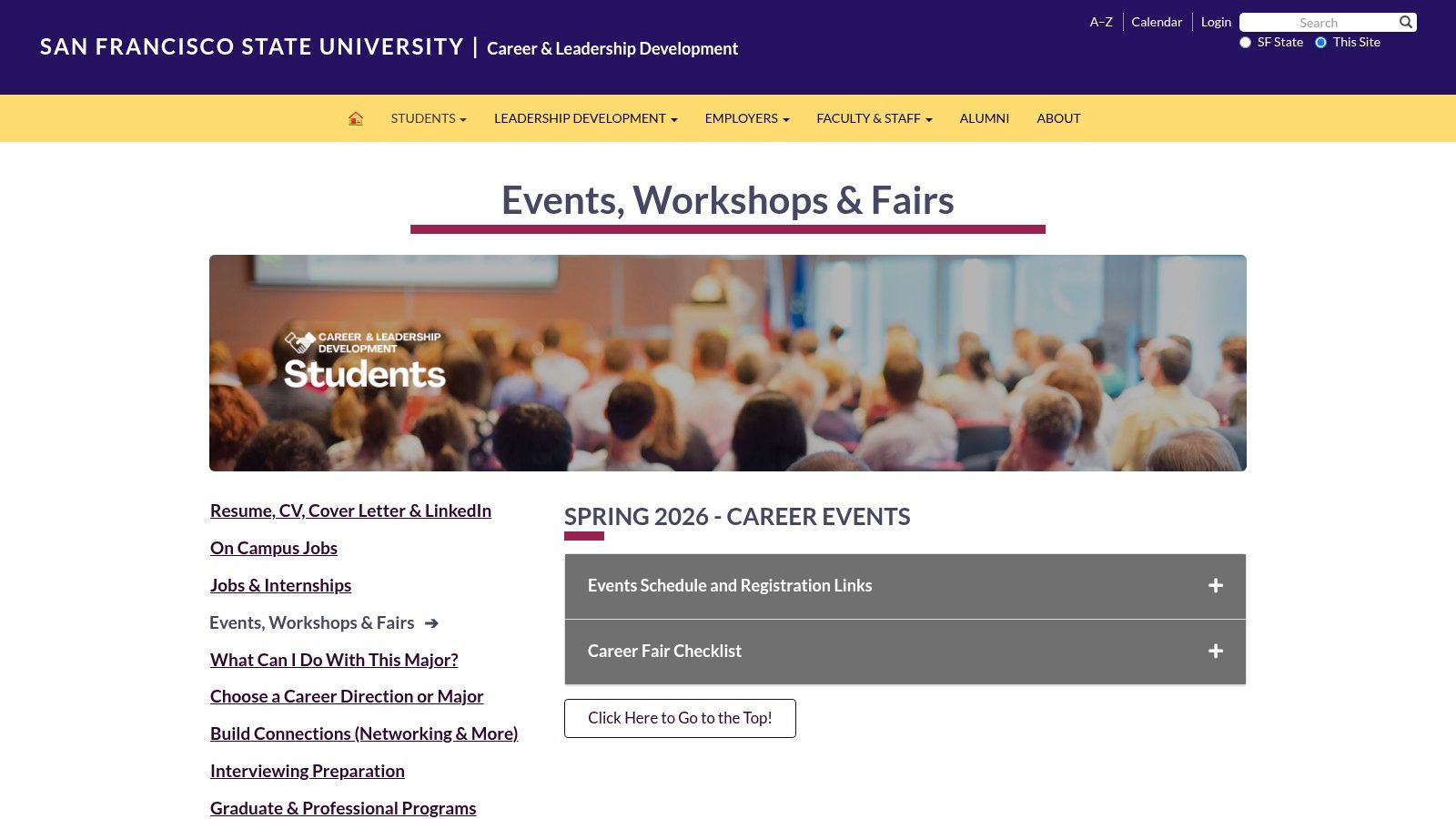The height and width of the screenshot is (819, 1456).
Task: Open the Jobs & Internships link
Action: [x=280, y=585]
